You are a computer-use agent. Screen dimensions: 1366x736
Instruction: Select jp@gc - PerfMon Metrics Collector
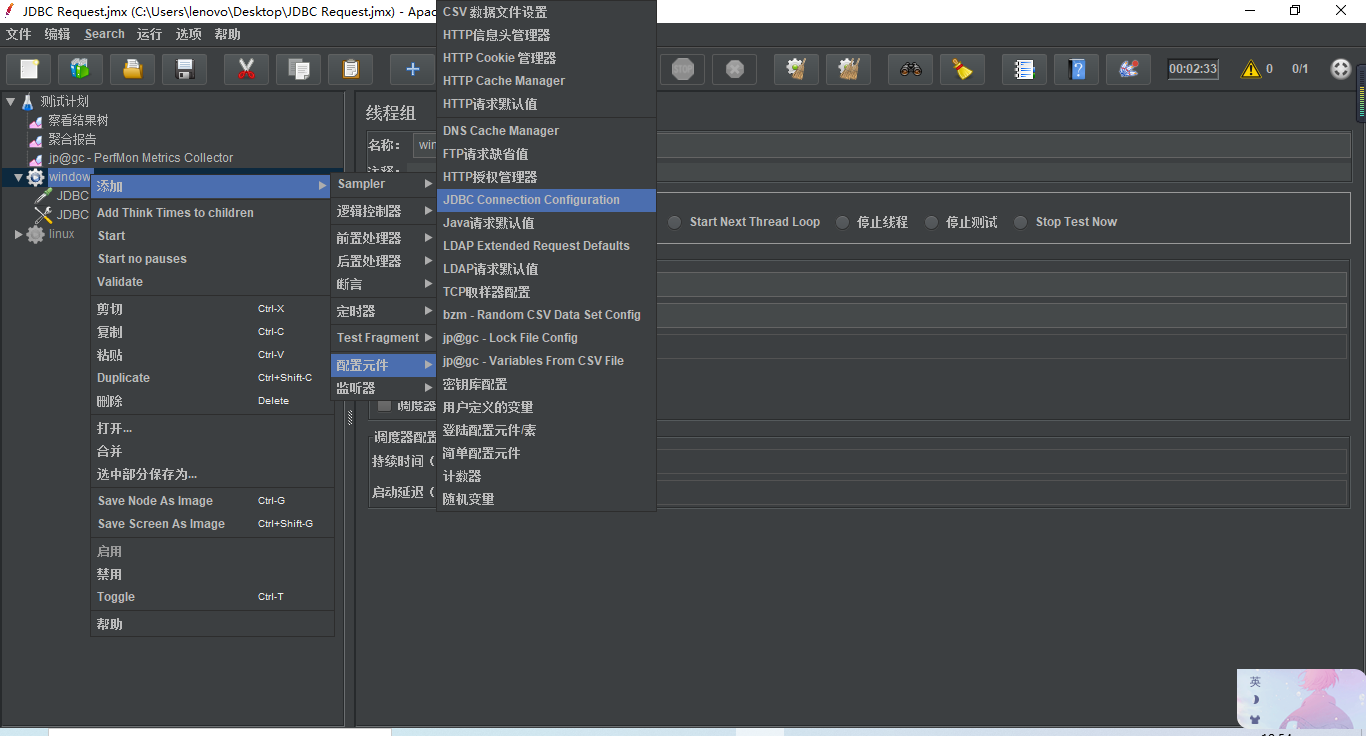point(141,158)
